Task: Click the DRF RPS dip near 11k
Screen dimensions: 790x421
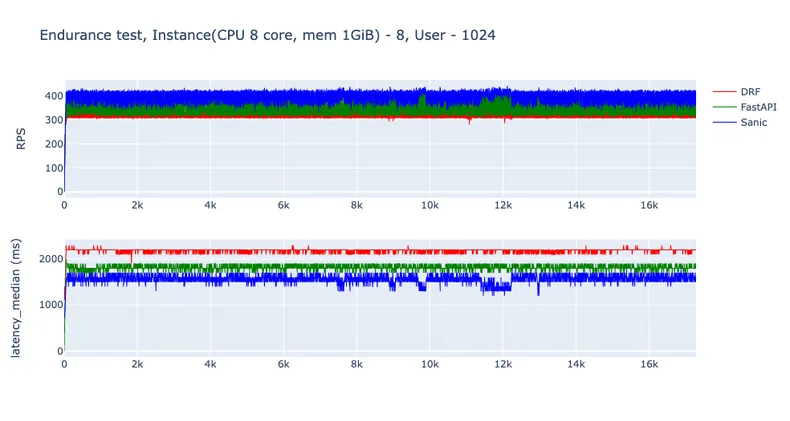Action: [x=470, y=120]
